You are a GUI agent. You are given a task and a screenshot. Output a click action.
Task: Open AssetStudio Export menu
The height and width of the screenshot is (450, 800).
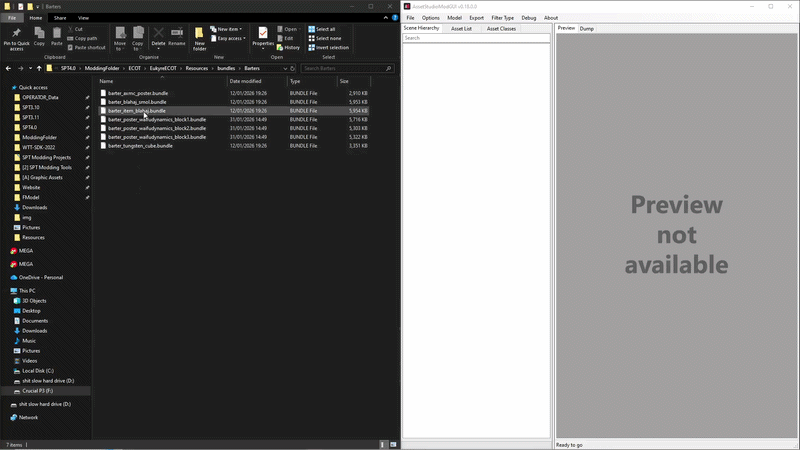pyautogui.click(x=477, y=18)
